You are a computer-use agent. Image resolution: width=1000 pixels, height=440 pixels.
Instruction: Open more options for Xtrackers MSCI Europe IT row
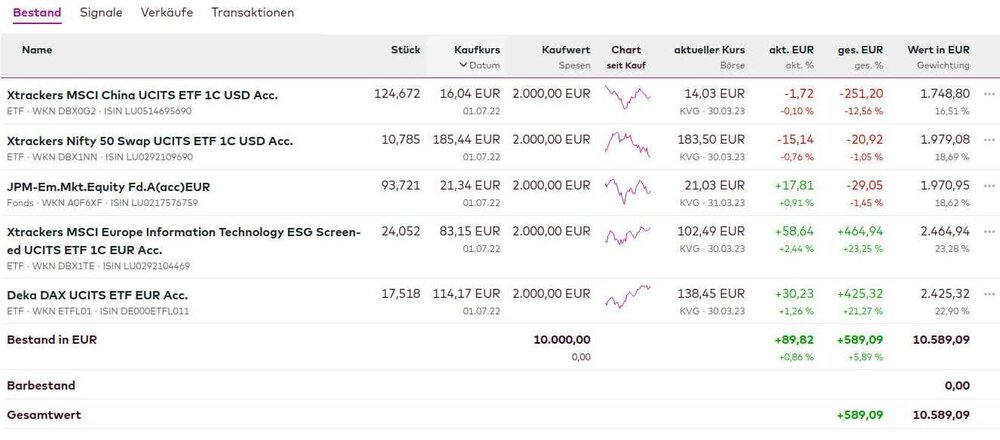tap(989, 232)
